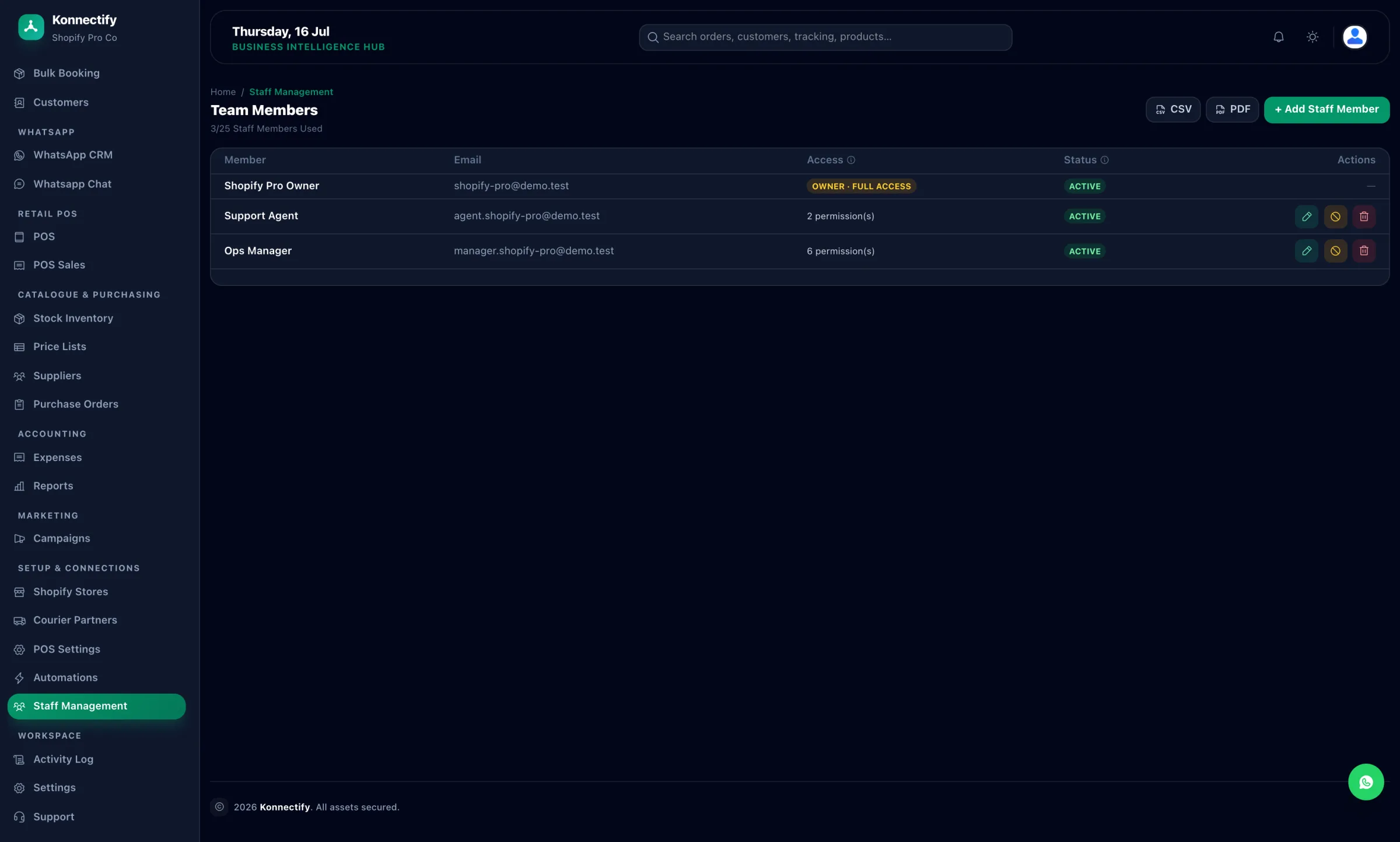
Task: Click the WhatsApp CRM sidebar icon
Action: tap(19, 155)
